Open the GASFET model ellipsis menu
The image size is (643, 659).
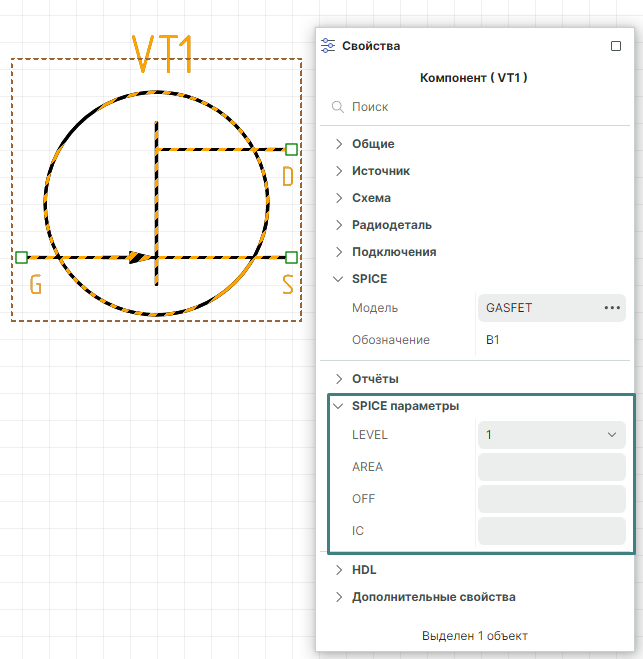click(x=612, y=308)
